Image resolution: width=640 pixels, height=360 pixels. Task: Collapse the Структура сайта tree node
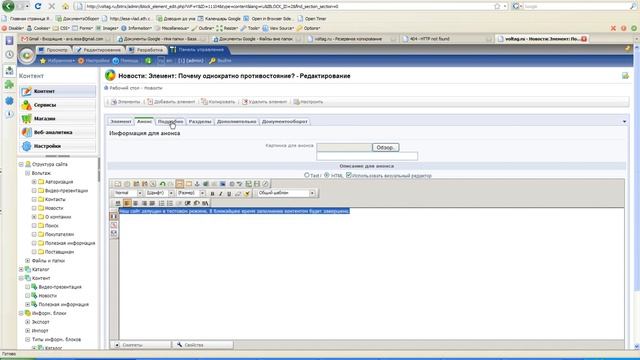click(x=21, y=164)
